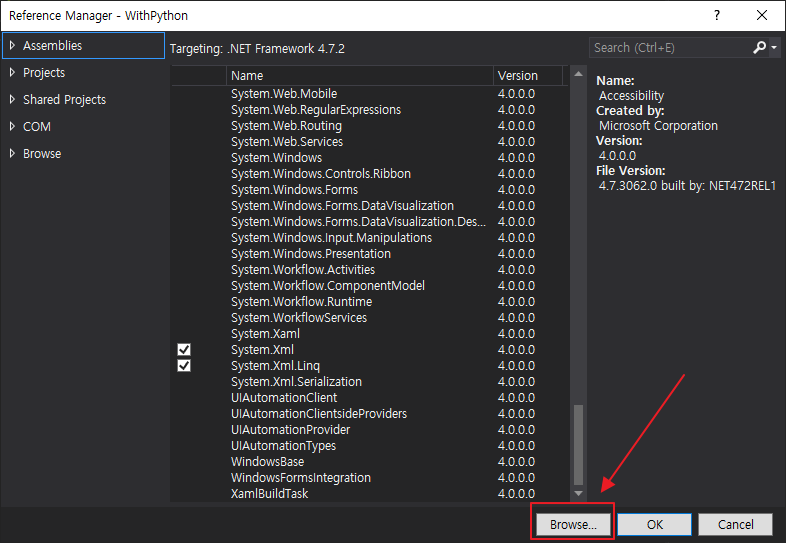
Task: Click the list scrollbar up arrow
Action: point(578,74)
